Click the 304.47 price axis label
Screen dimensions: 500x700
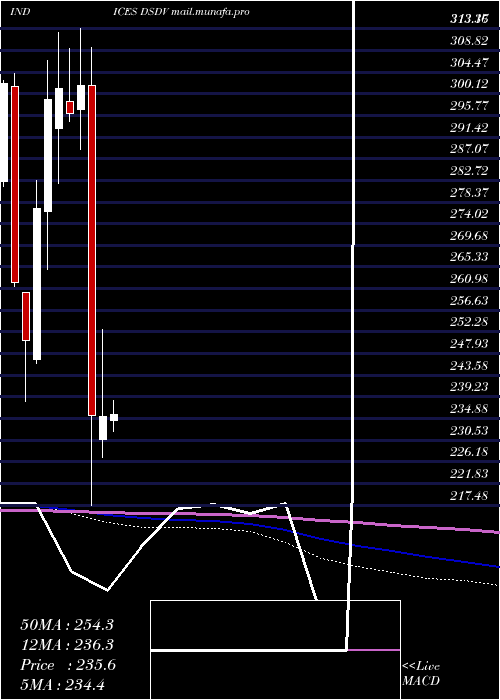[x=469, y=63]
